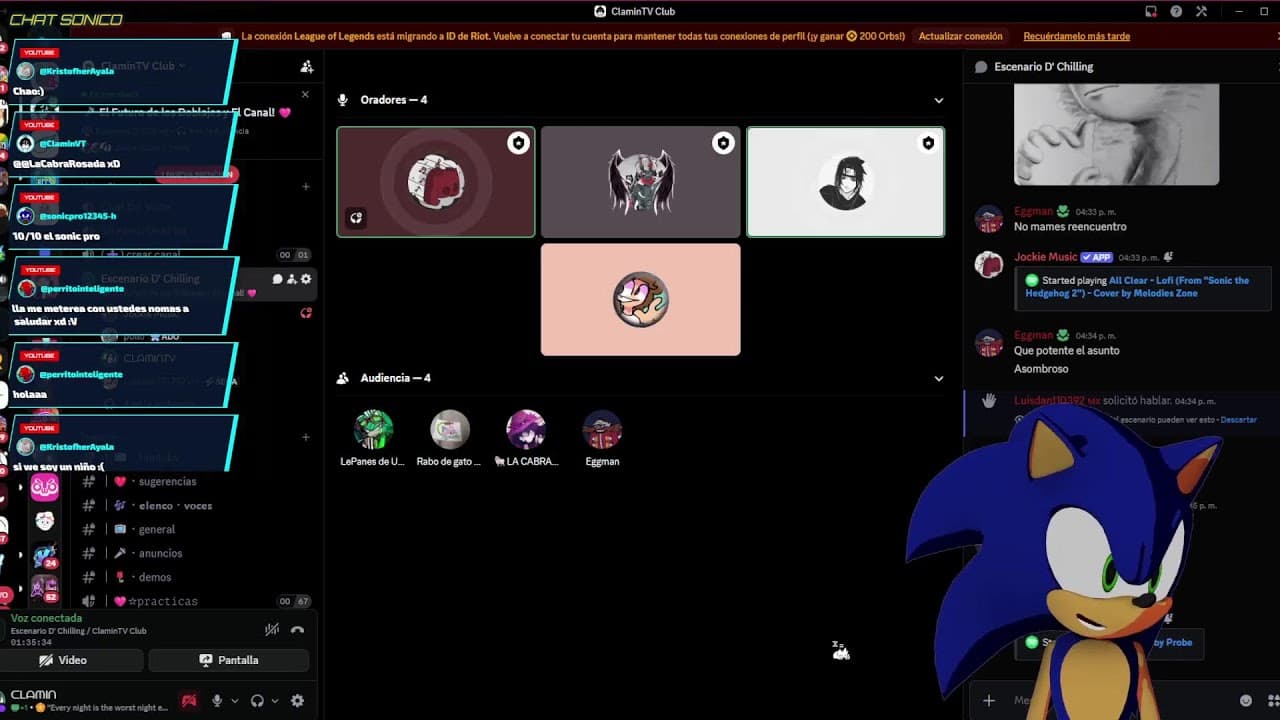This screenshot has width=1280, height=720.
Task: Open the server icon with 52 badge
Action: [x=44, y=589]
